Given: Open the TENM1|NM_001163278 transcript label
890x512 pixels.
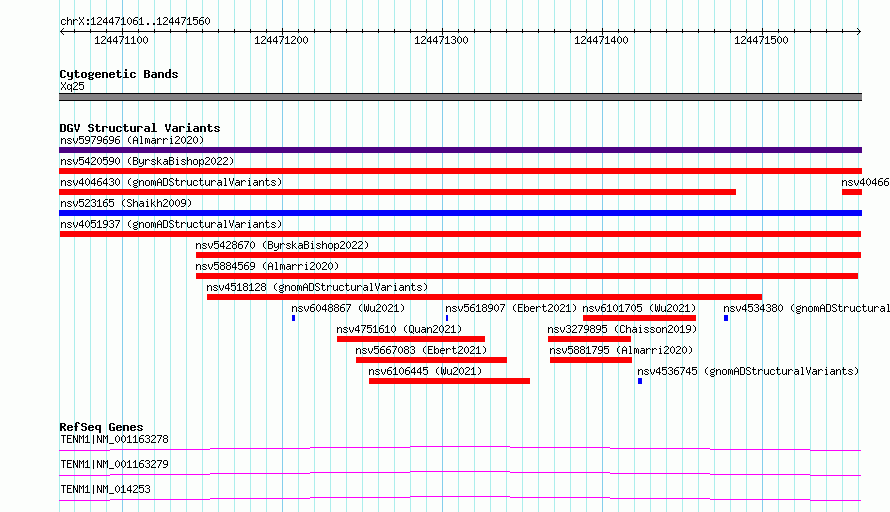Looking at the screenshot, I should (114, 439).
